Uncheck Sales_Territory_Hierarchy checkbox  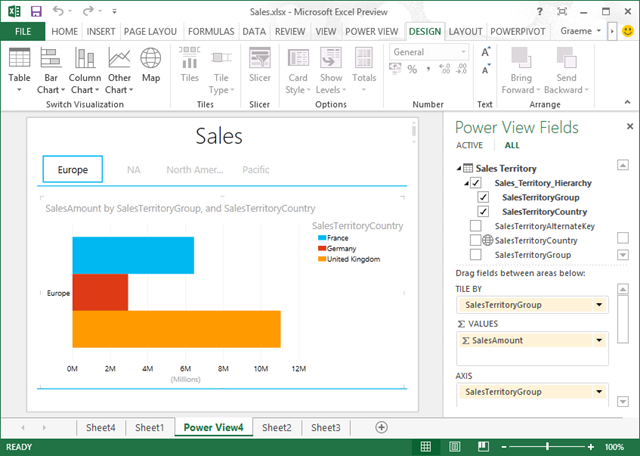pyautogui.click(x=476, y=184)
